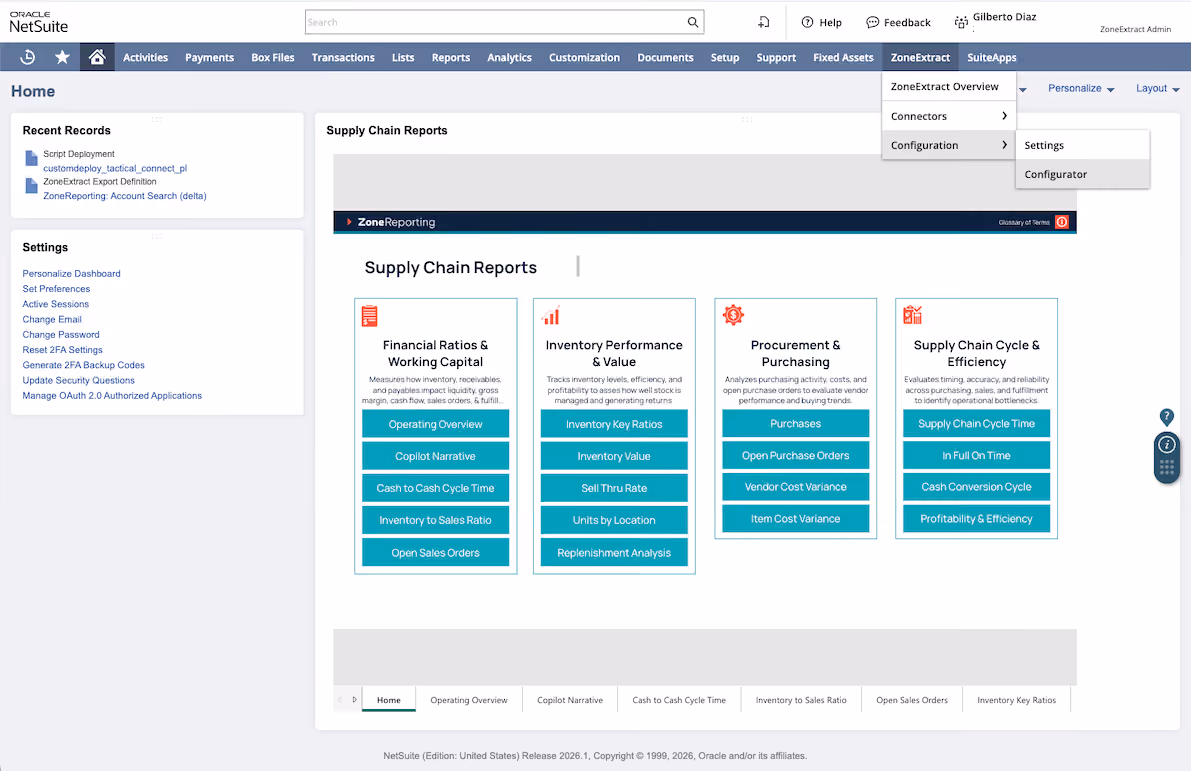The width and height of the screenshot is (1191, 771).
Task: Open the Feedback speech bubble icon
Action: (872, 22)
